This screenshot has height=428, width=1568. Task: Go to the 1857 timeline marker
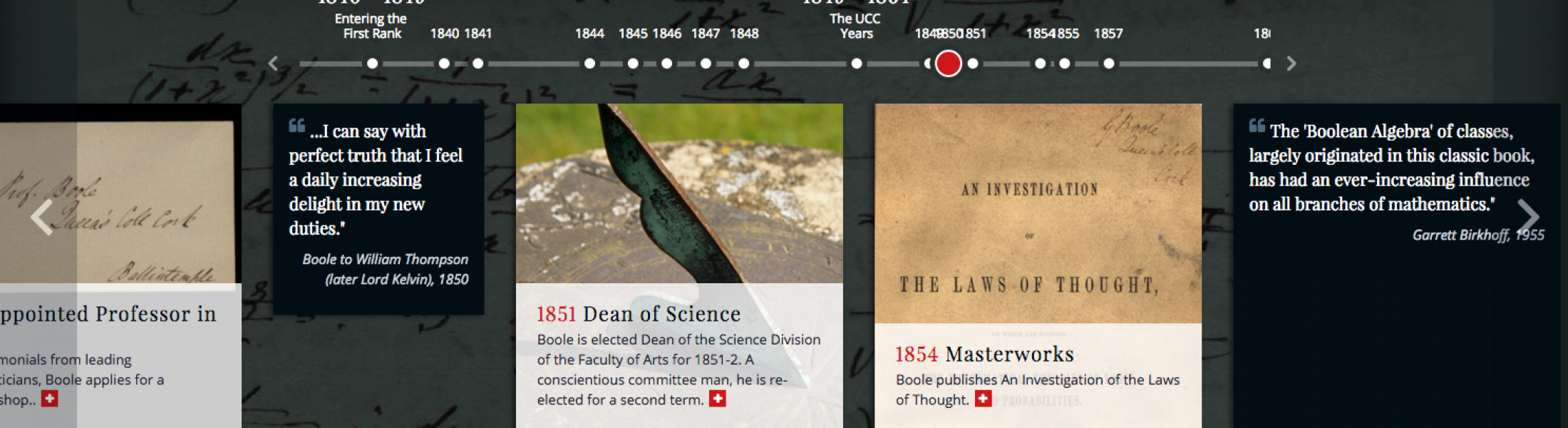[x=1109, y=63]
